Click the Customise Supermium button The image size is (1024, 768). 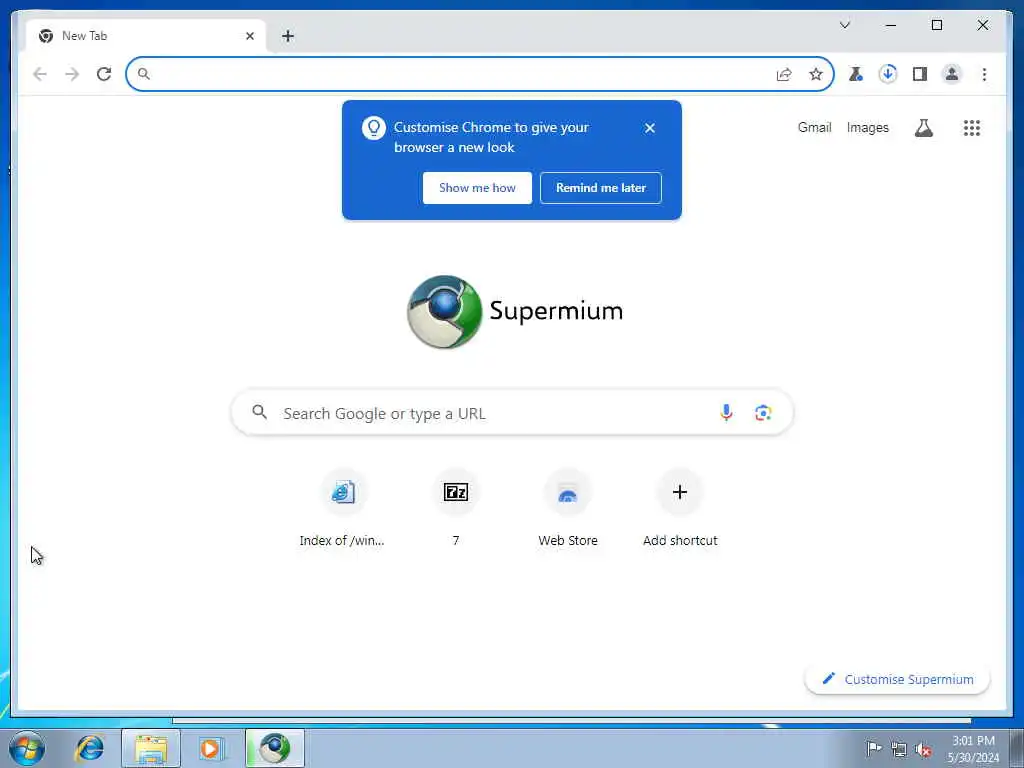(897, 679)
